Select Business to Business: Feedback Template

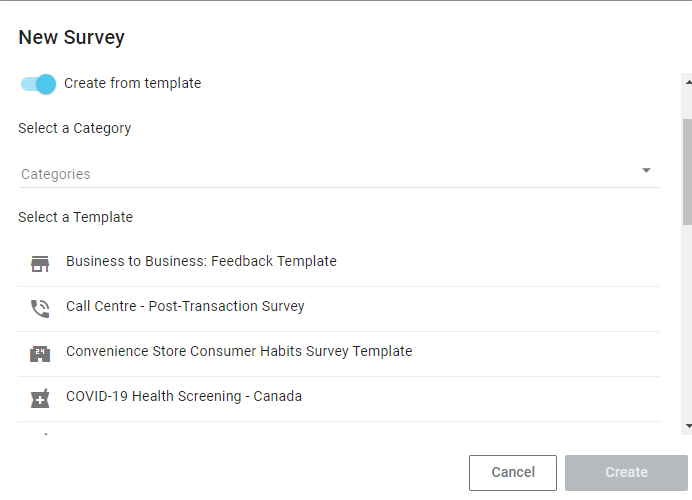(201, 261)
